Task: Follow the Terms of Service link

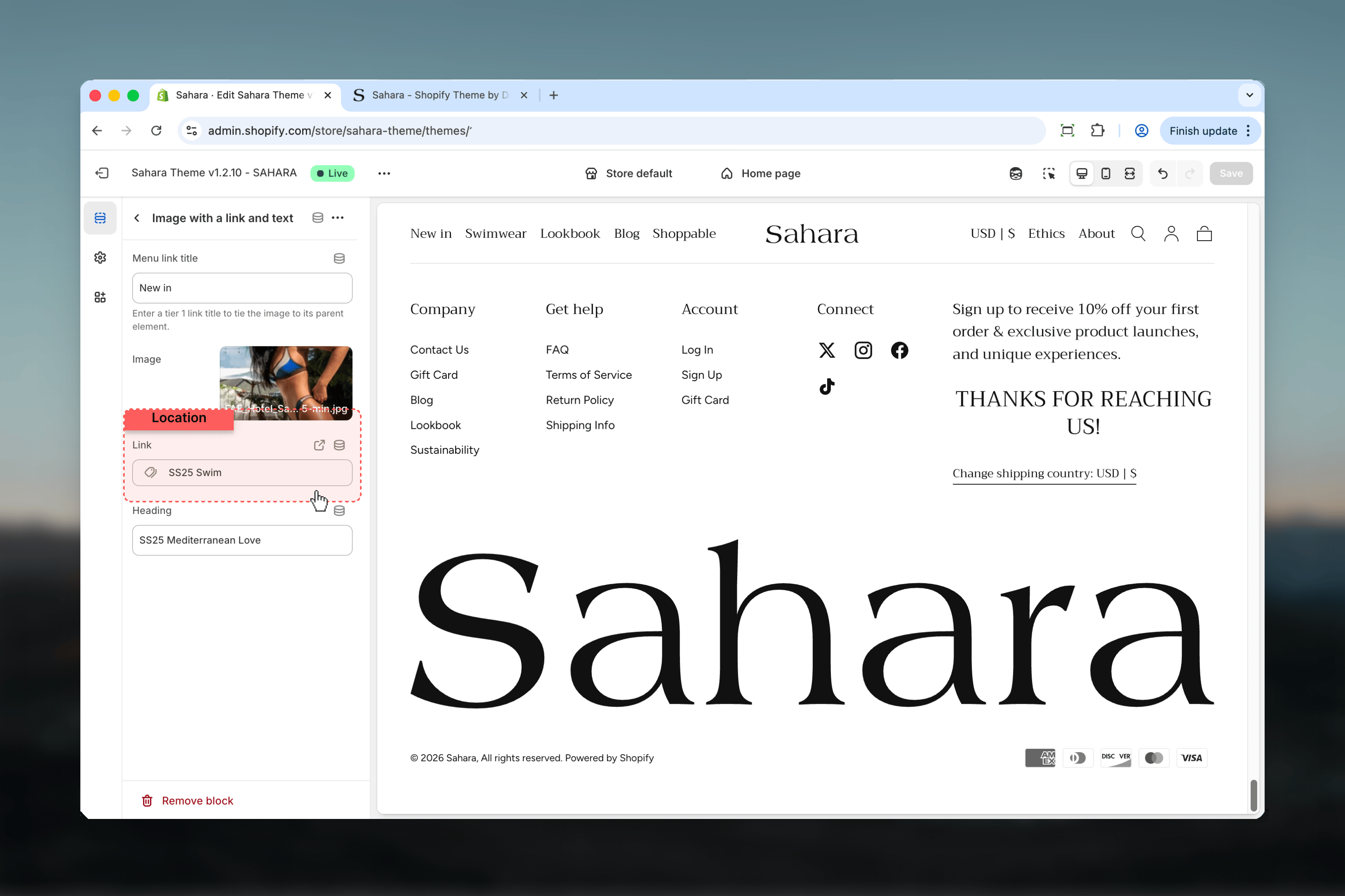Action: pyautogui.click(x=589, y=375)
